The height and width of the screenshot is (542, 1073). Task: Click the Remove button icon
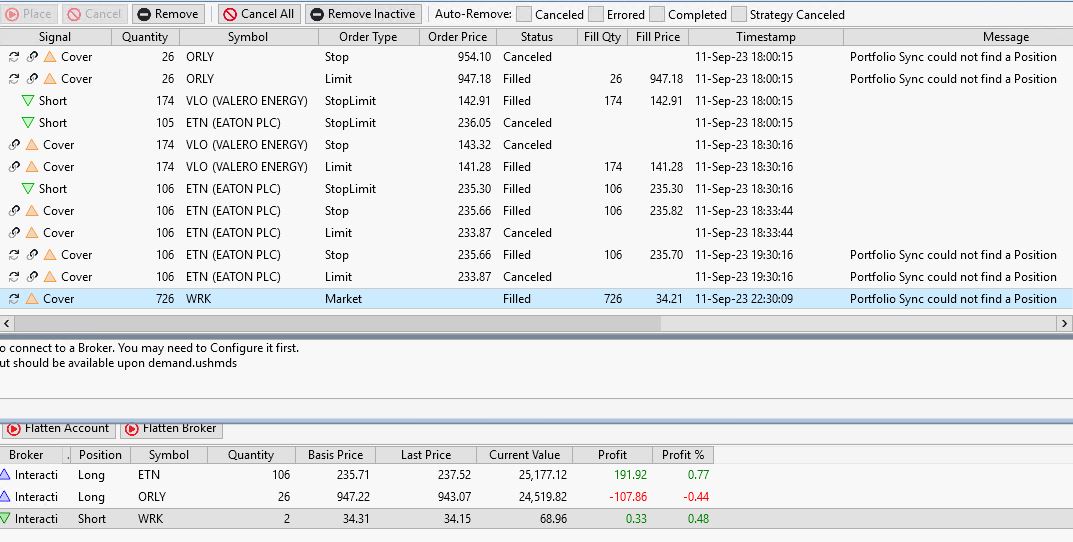[143, 14]
